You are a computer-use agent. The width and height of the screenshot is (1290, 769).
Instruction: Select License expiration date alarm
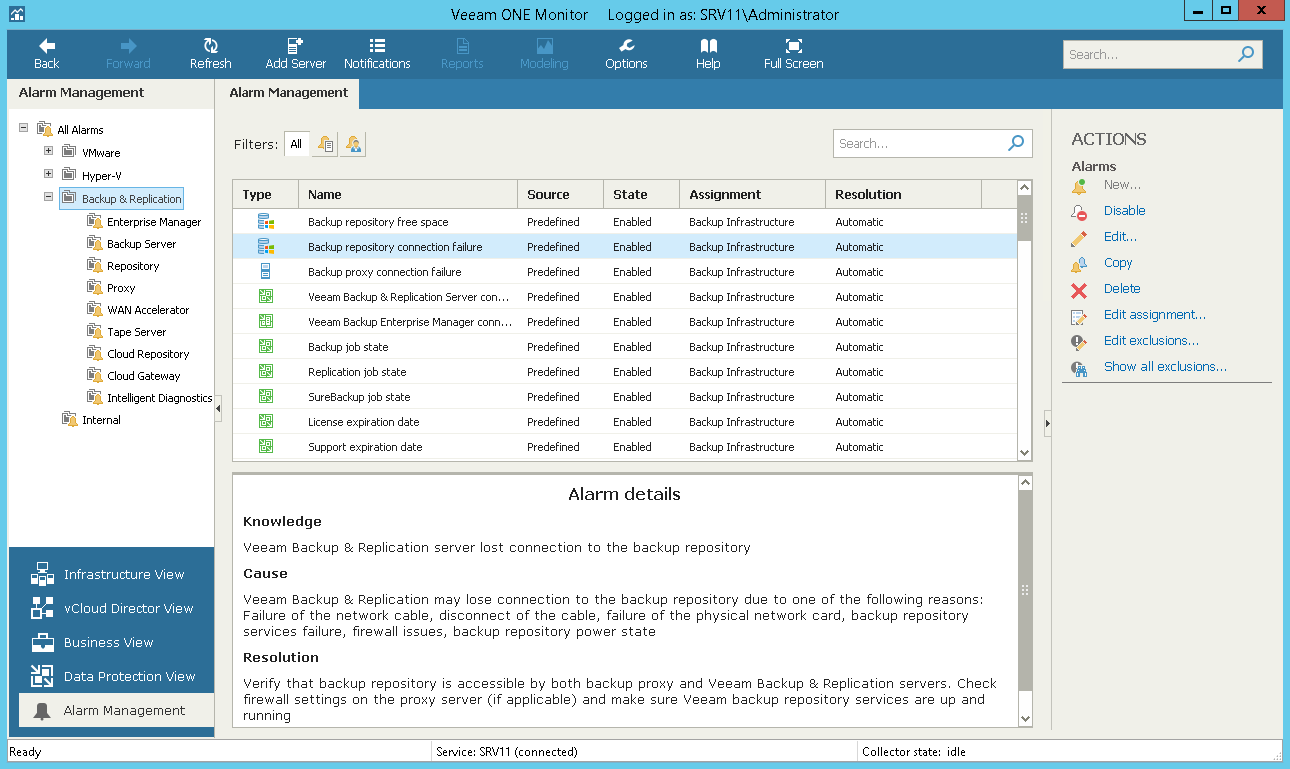click(x=625, y=422)
